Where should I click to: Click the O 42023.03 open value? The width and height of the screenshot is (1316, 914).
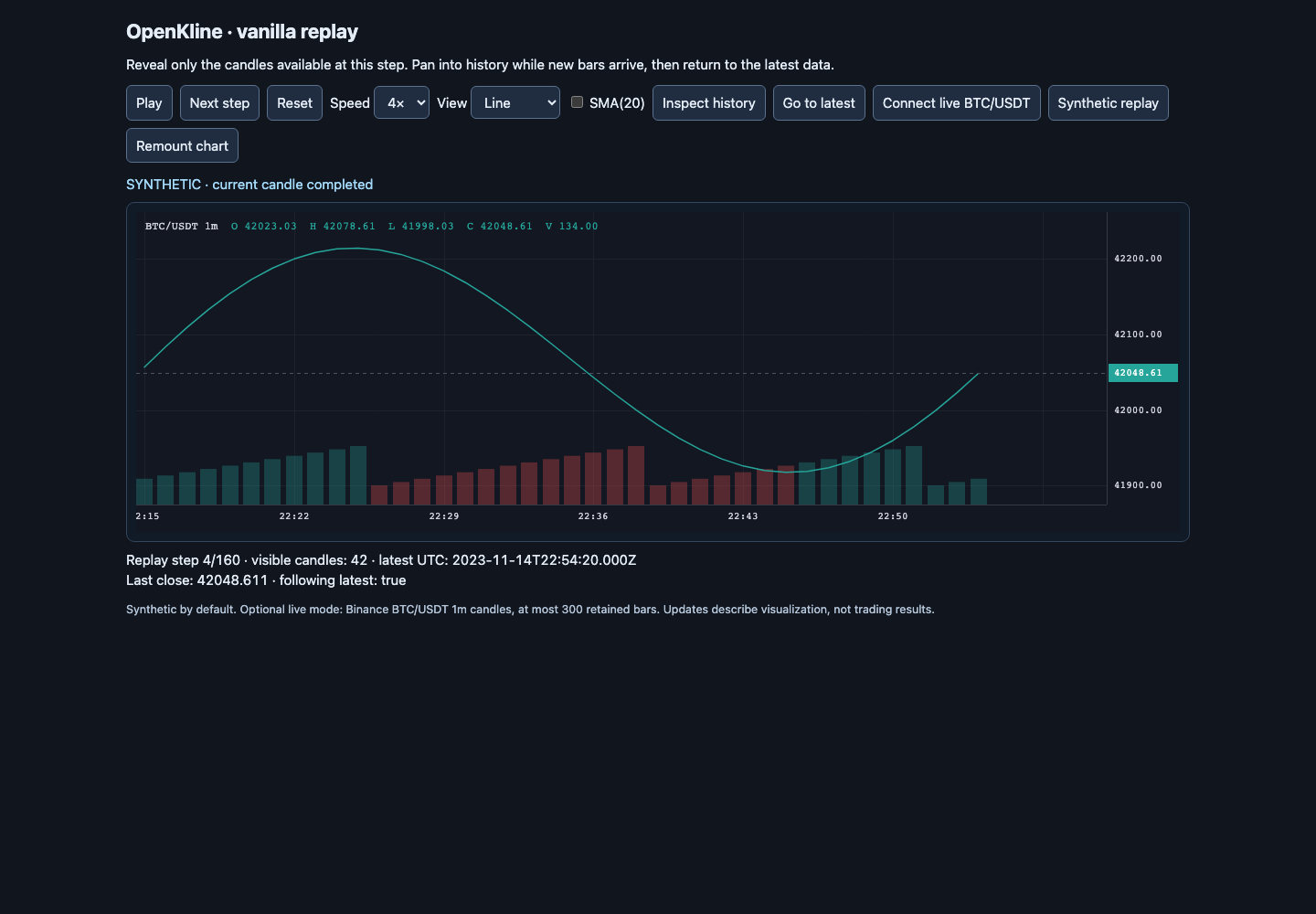pos(264,227)
